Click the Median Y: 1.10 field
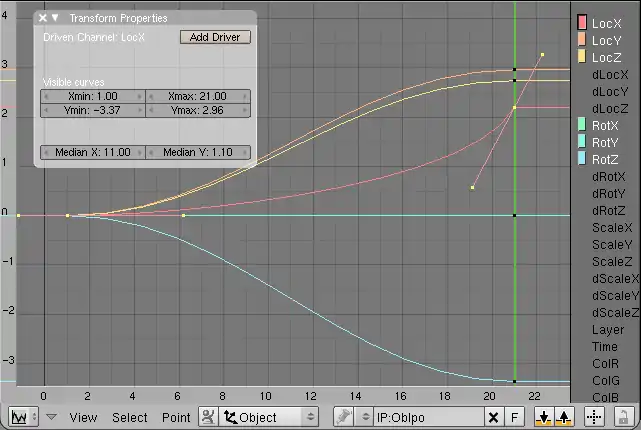Screen dimensions: 641x430 (198, 152)
